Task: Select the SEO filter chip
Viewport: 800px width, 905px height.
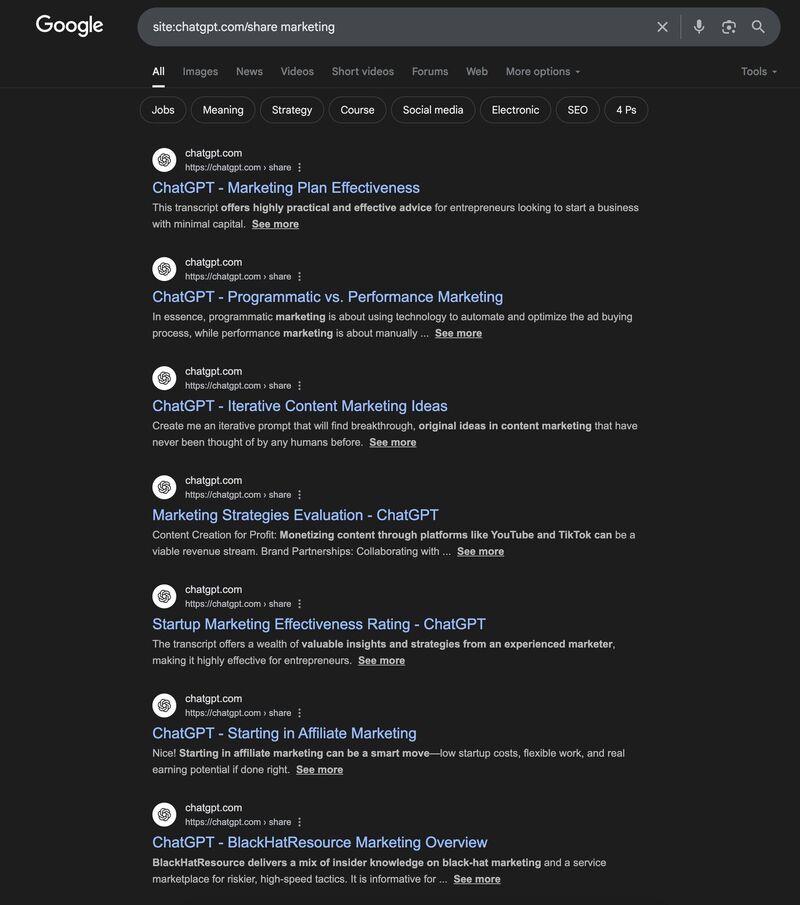Action: [578, 110]
